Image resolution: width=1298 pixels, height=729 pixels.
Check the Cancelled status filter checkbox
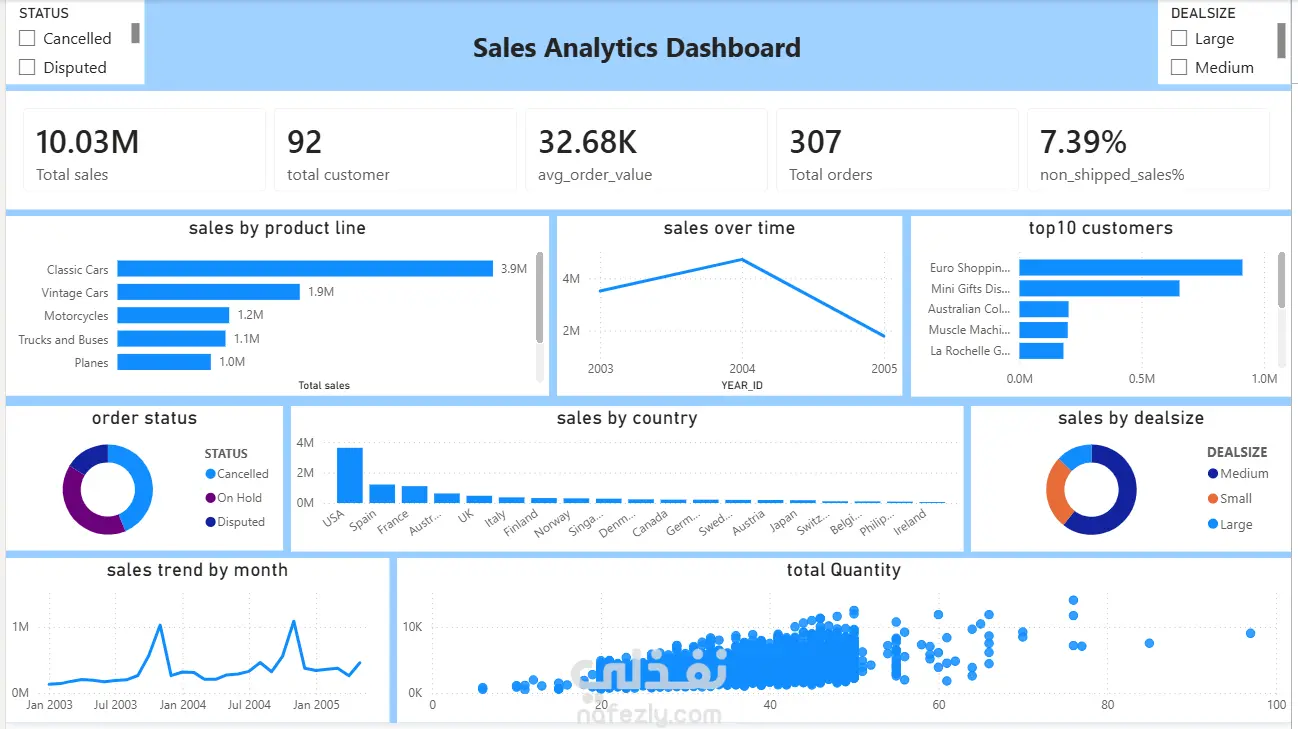pos(27,39)
